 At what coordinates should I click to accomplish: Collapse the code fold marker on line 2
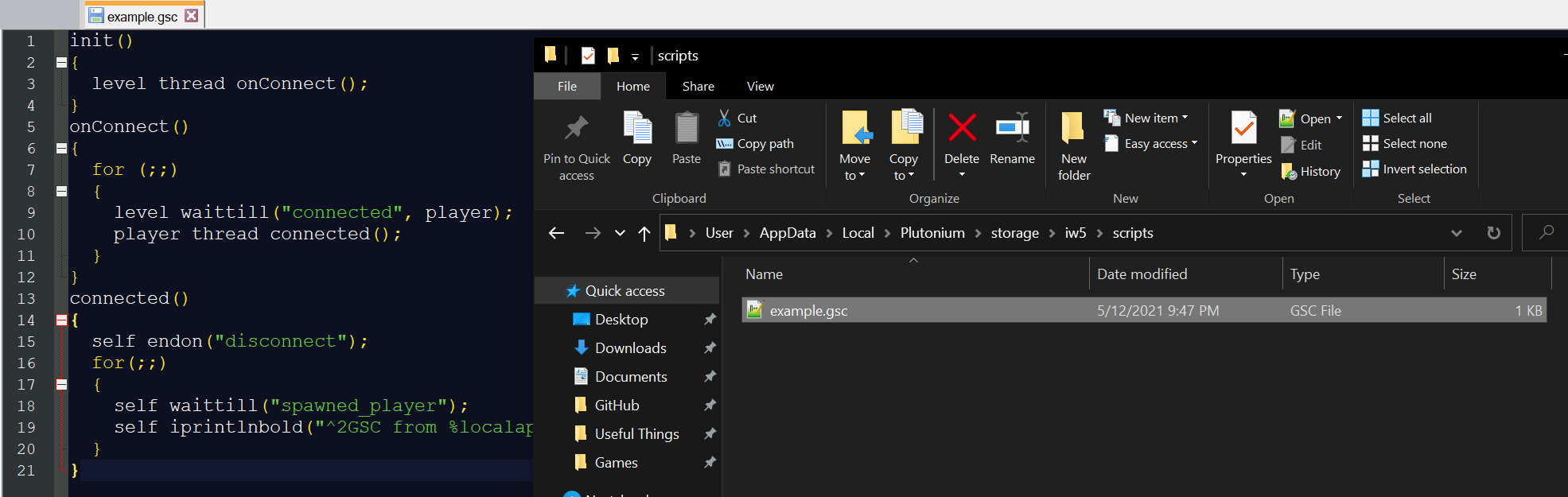(61, 62)
